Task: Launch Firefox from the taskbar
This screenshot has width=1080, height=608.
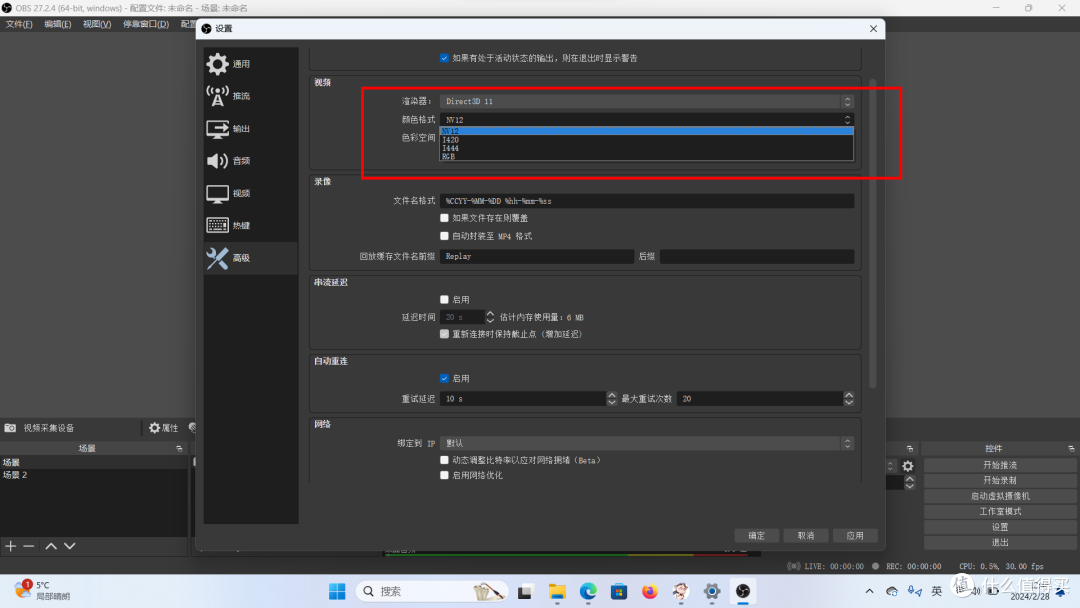Action: [650, 591]
